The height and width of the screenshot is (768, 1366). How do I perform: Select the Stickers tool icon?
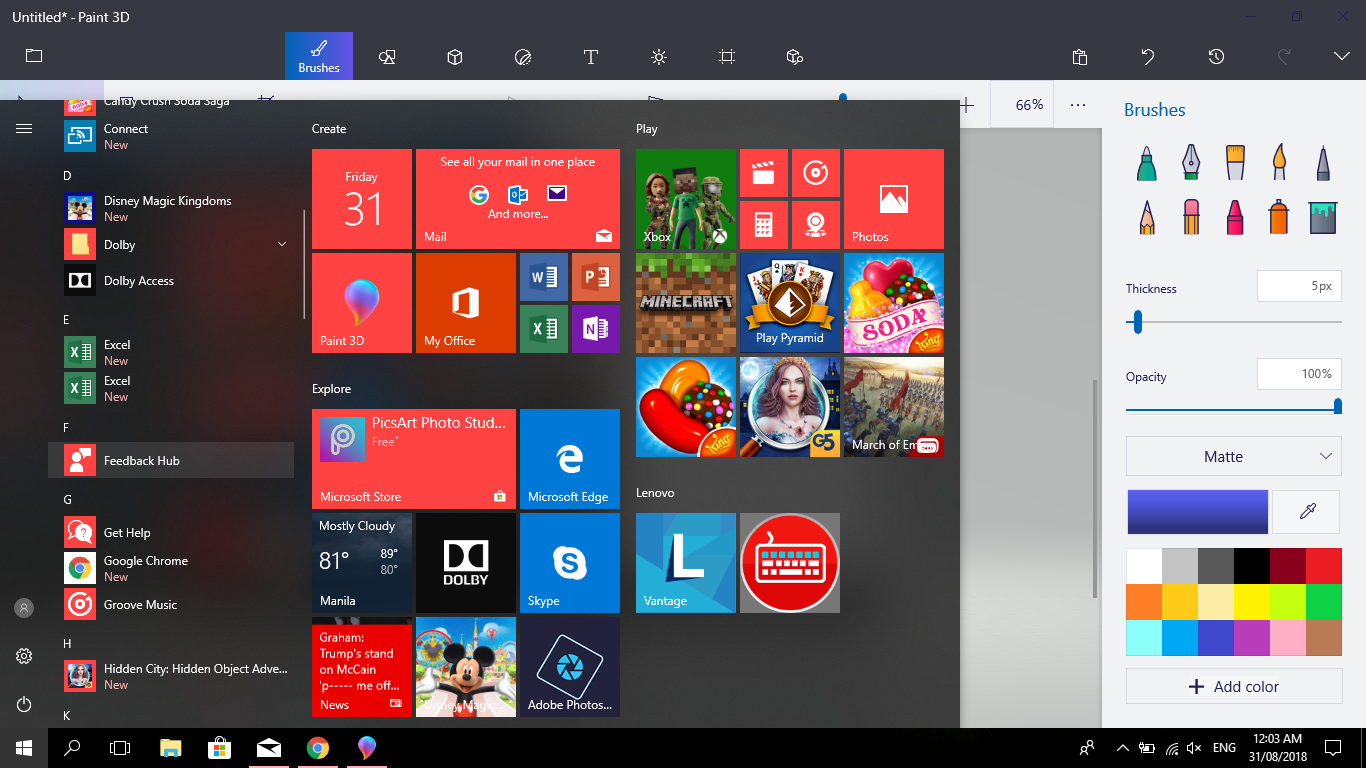pos(523,57)
